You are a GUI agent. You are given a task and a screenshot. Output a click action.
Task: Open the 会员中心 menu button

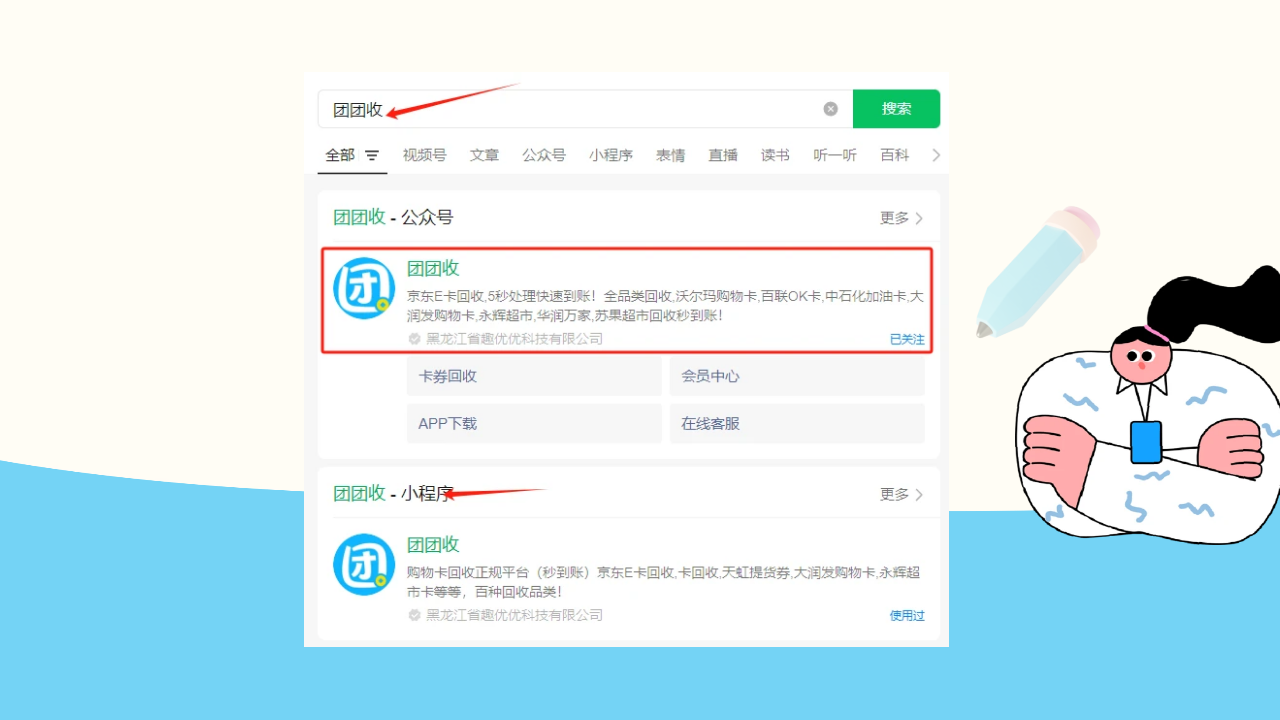797,376
